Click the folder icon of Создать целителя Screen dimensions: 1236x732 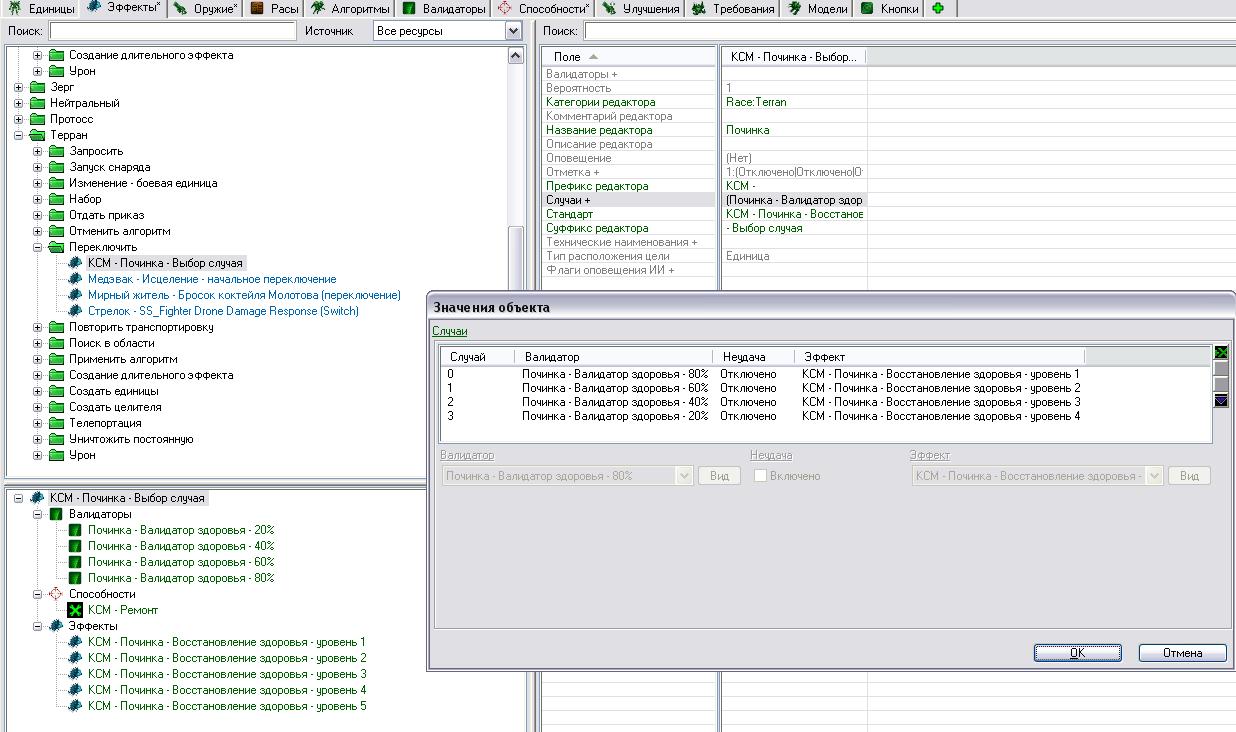pyautogui.click(x=57, y=407)
